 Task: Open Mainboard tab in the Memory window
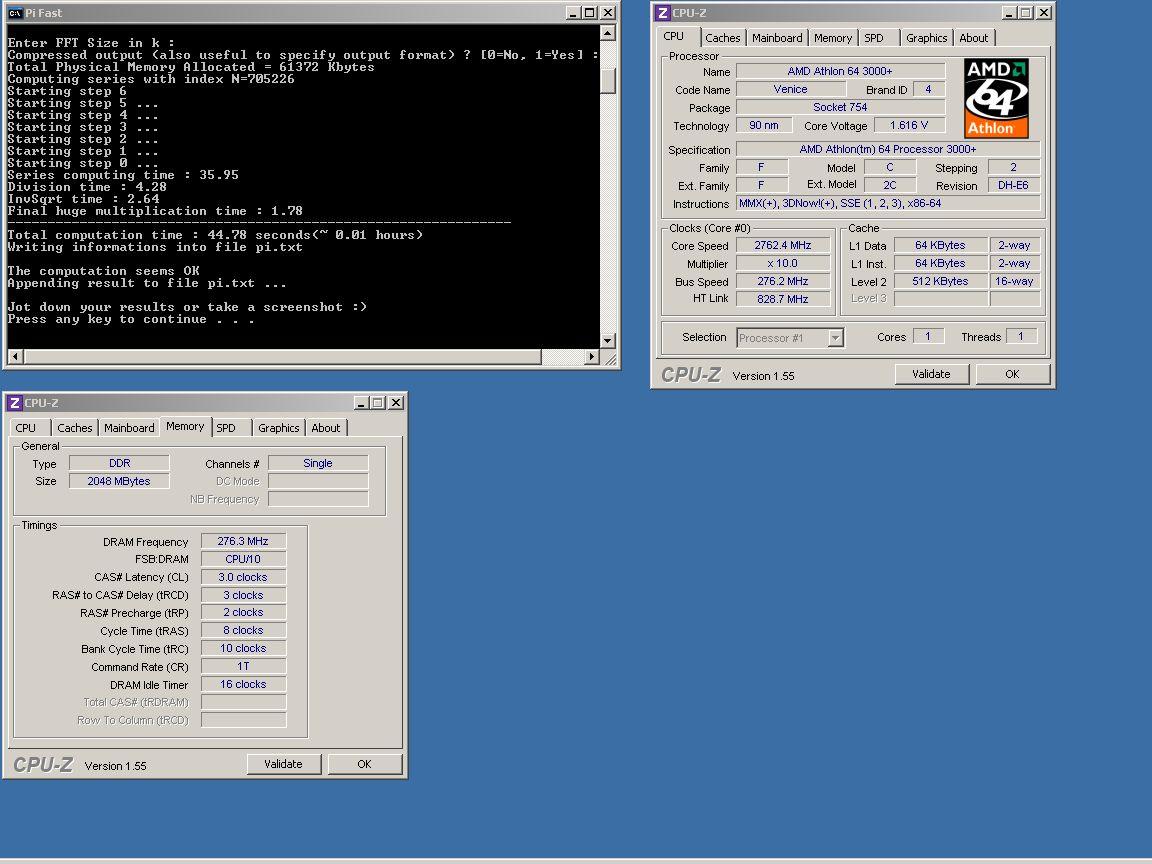coord(129,428)
